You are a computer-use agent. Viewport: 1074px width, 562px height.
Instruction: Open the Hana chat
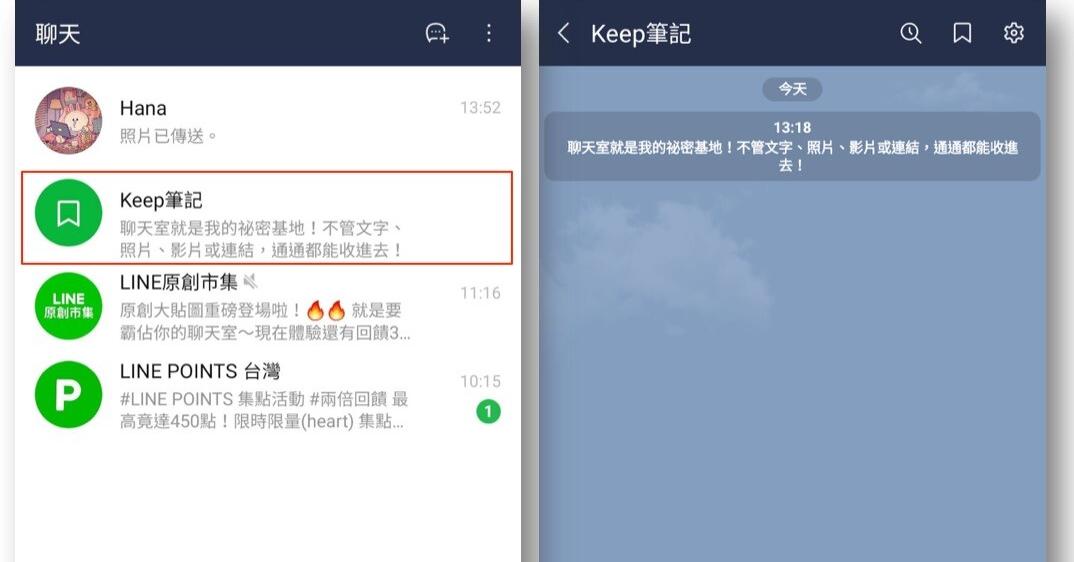coord(268,121)
